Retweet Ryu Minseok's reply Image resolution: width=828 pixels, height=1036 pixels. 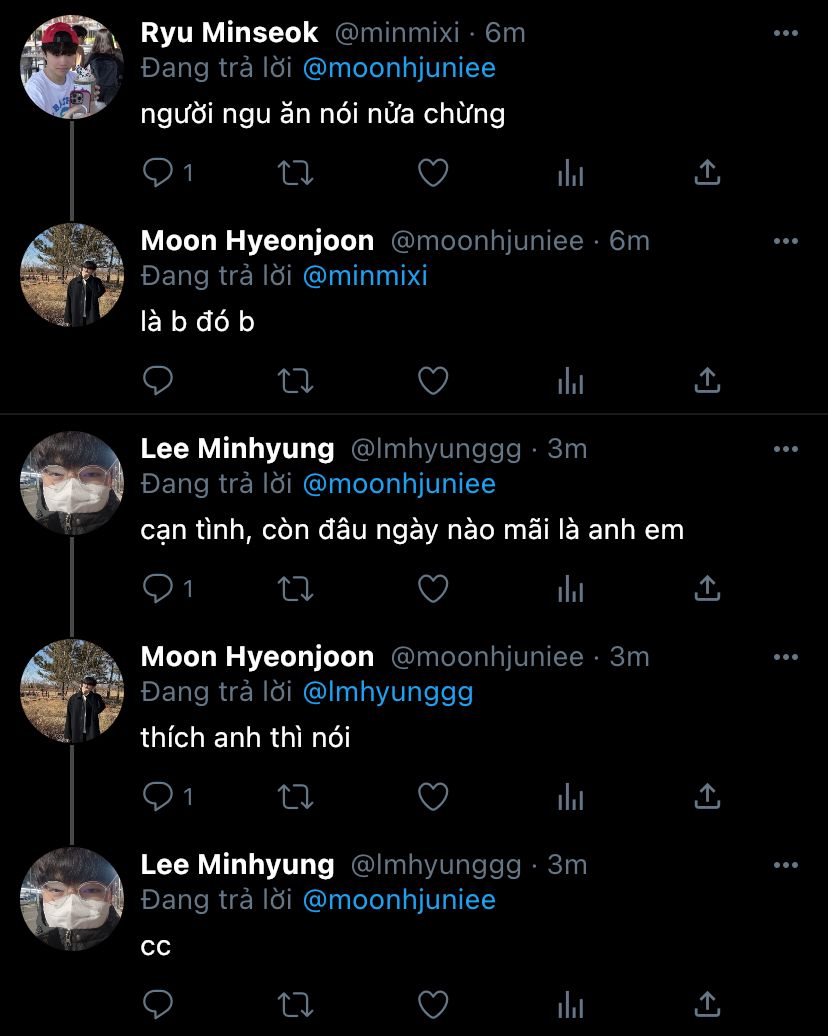pyautogui.click(x=295, y=173)
